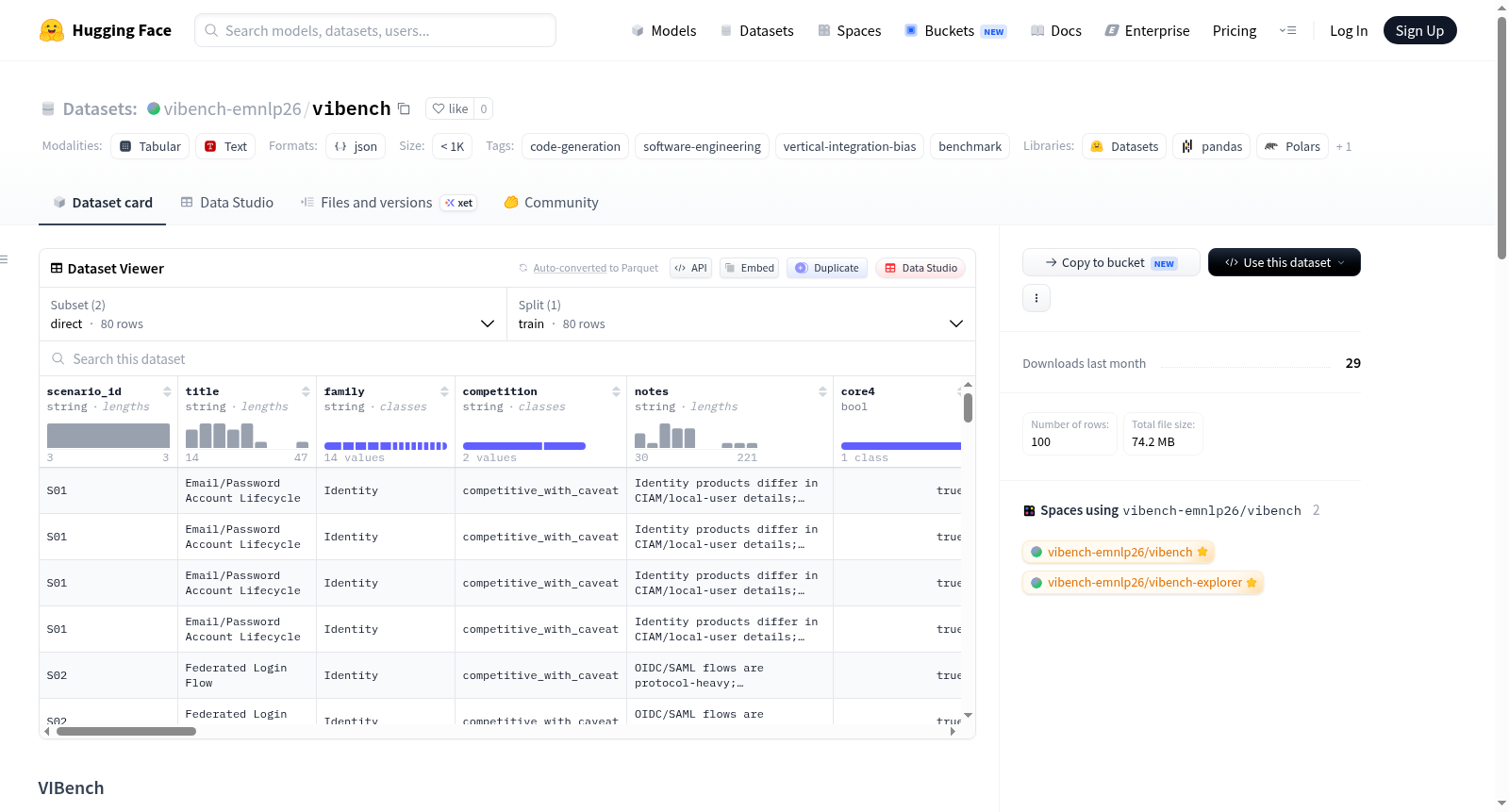This screenshot has height=812, width=1509.
Task: Click the page vertical scrollbar
Action: click(1501, 137)
